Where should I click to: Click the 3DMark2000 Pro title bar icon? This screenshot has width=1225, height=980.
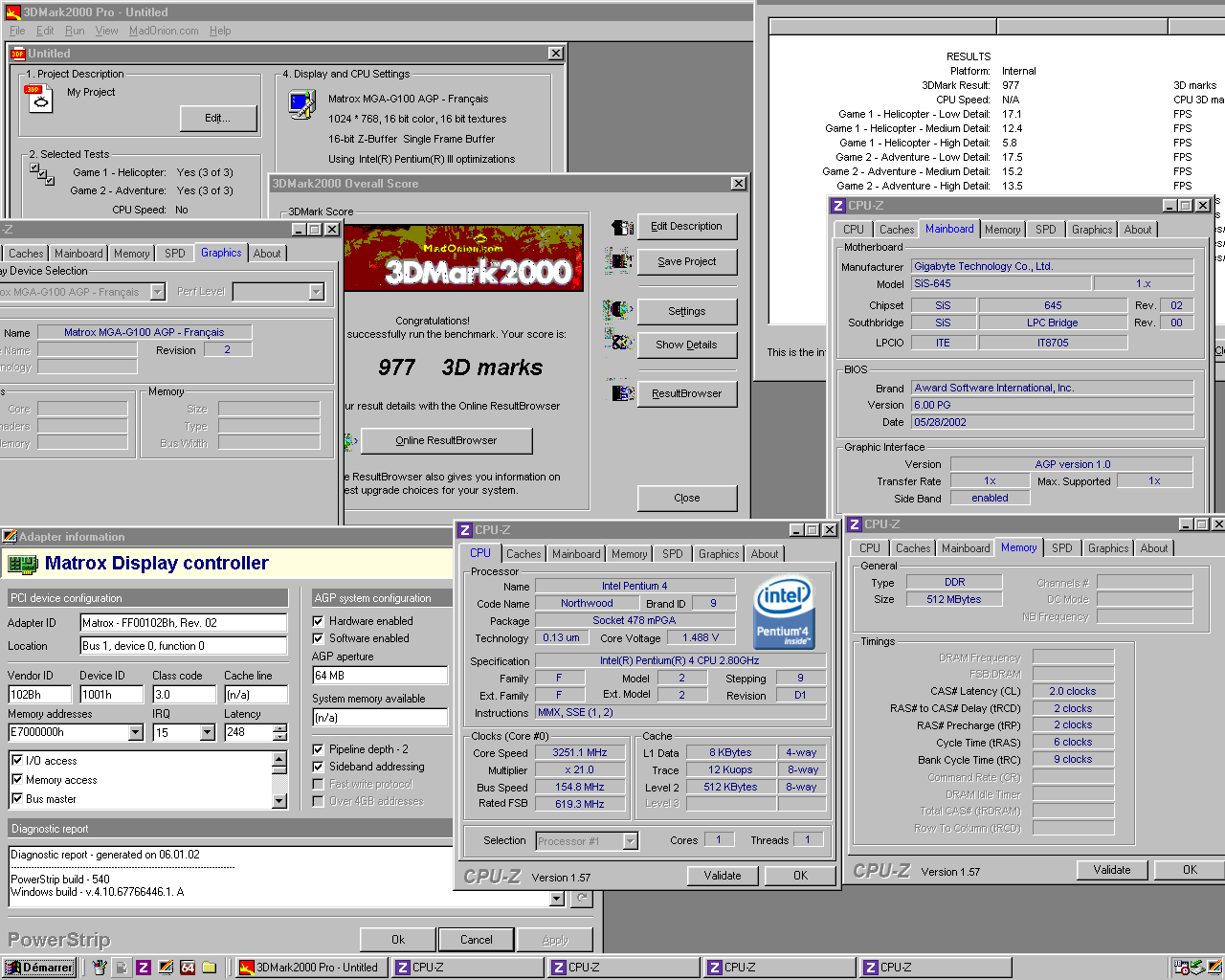(x=13, y=12)
